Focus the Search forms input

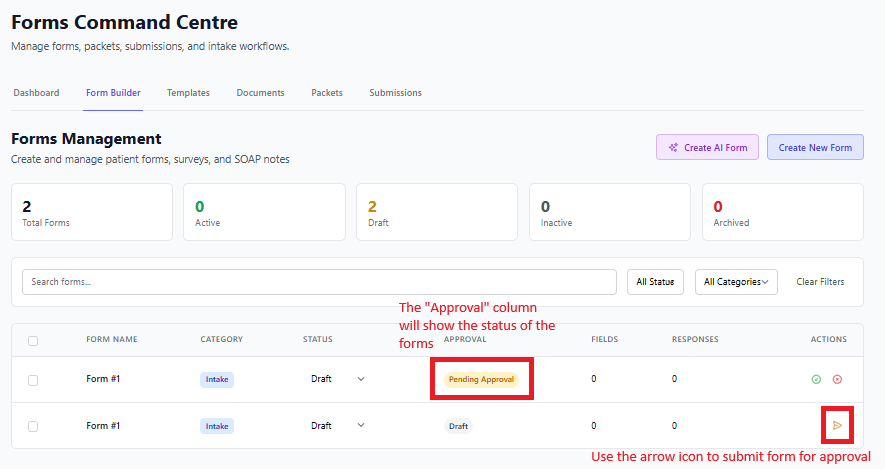(x=319, y=282)
